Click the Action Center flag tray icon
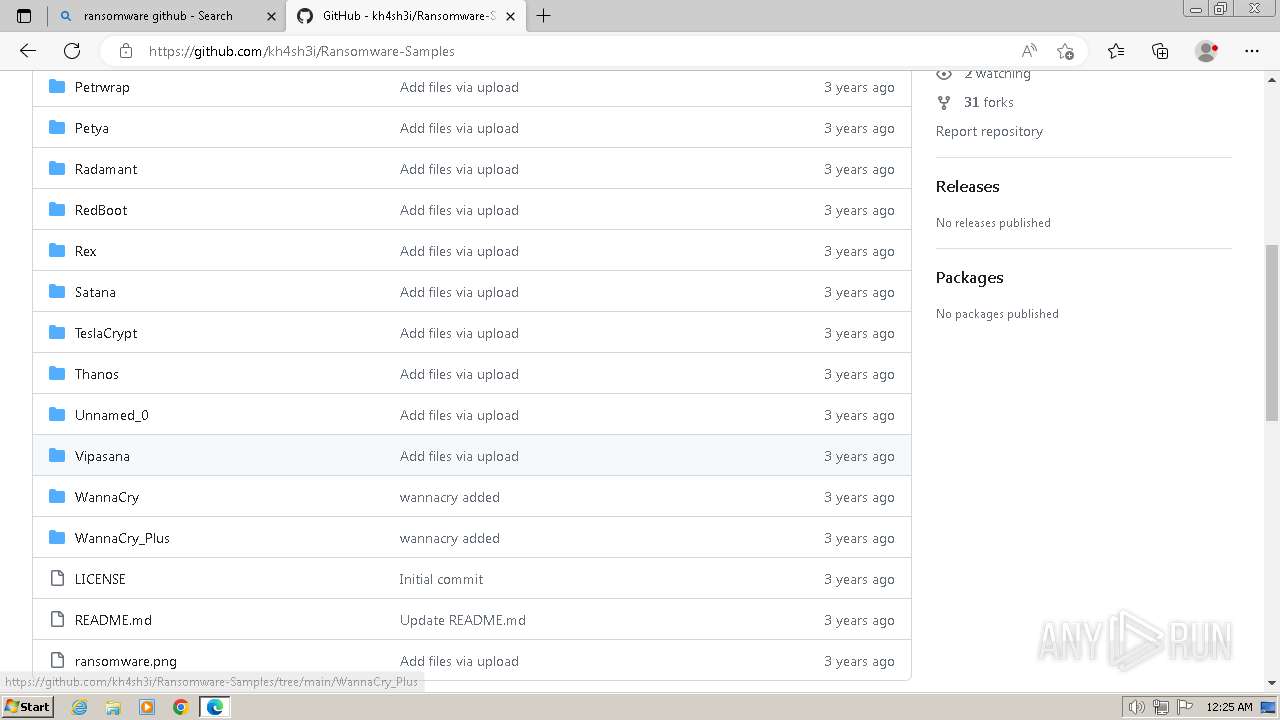Screen dimensions: 1280x720 (1185, 707)
